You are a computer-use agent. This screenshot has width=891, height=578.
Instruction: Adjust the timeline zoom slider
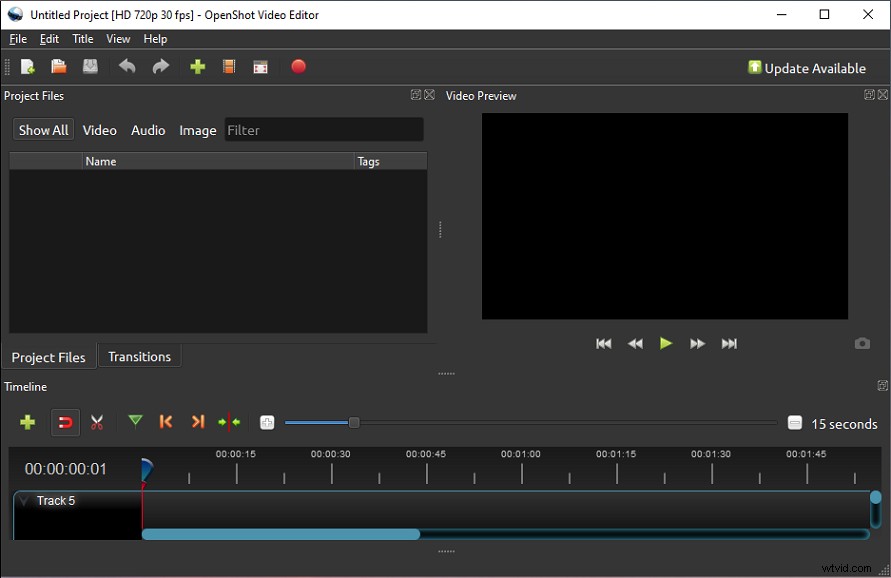(x=355, y=422)
